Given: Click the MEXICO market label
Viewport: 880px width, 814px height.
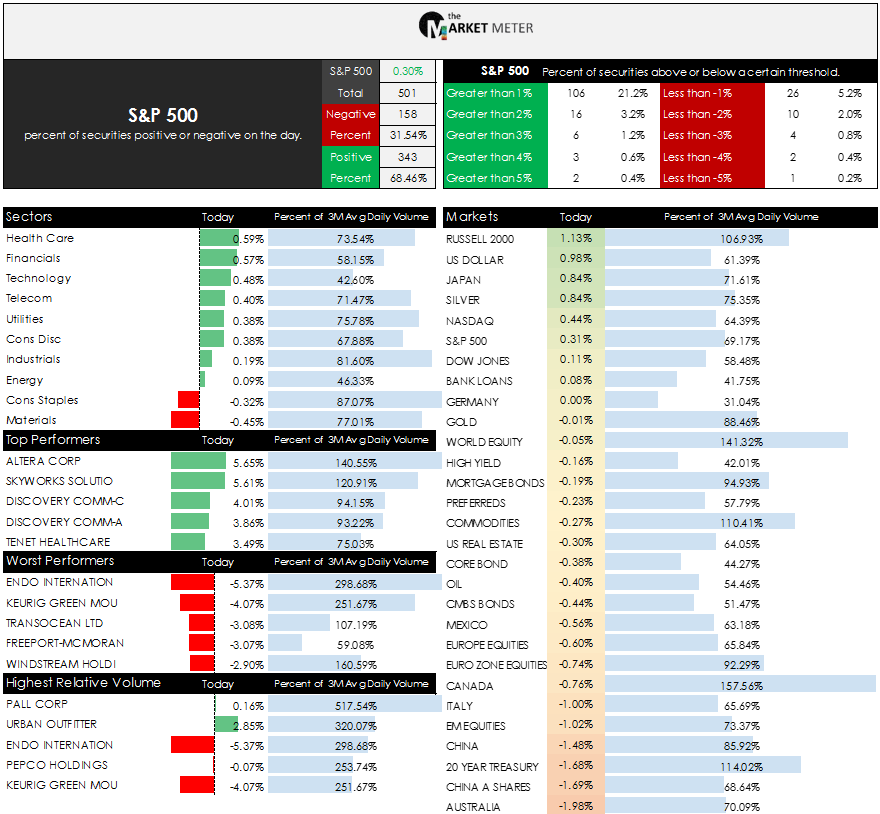Looking at the screenshot, I should click(466, 625).
